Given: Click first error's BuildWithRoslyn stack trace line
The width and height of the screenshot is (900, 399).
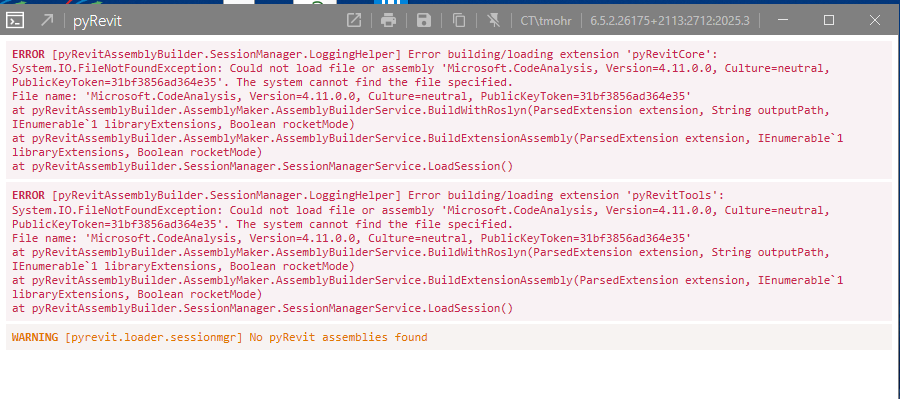Looking at the screenshot, I should click(420, 118).
